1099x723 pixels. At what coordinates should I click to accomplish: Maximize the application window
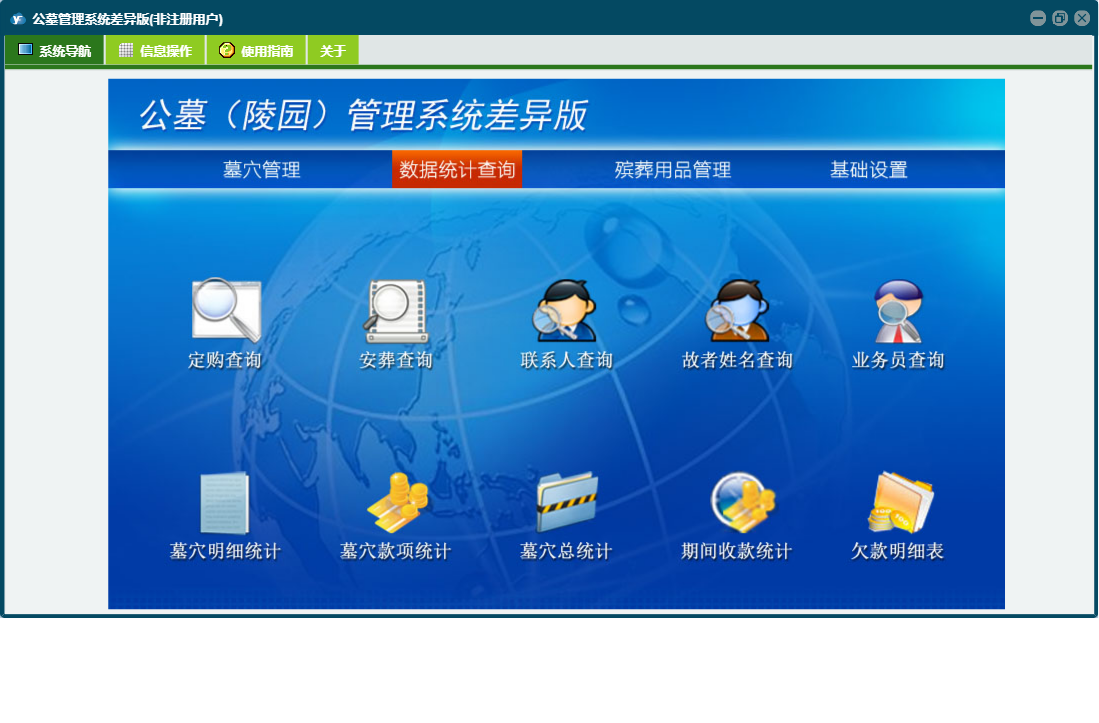(1060, 18)
